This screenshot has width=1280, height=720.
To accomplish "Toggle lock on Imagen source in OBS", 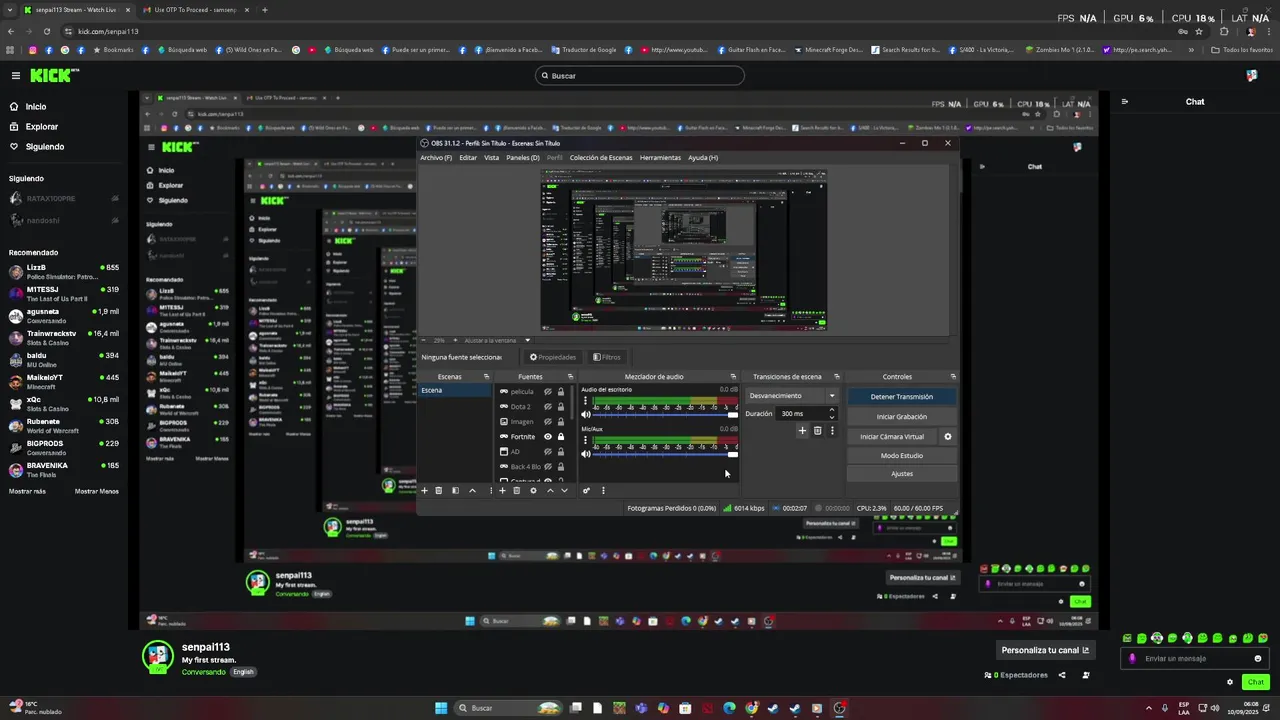I will (x=561, y=421).
